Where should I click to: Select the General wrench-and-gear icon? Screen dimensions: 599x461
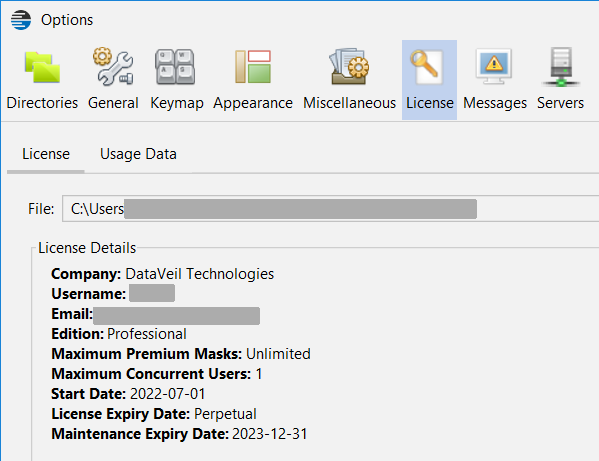113,66
